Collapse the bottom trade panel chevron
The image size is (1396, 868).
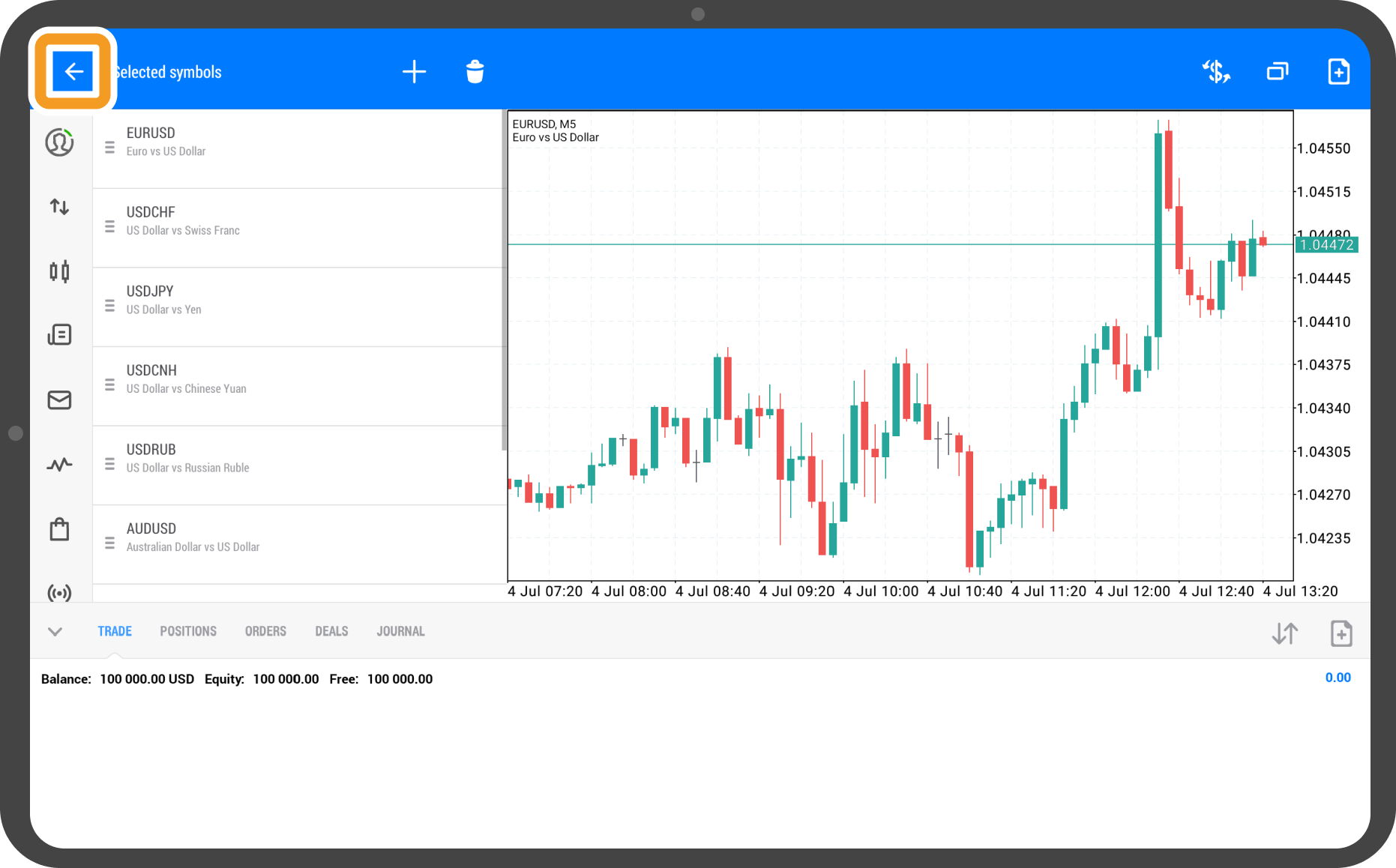point(55,632)
